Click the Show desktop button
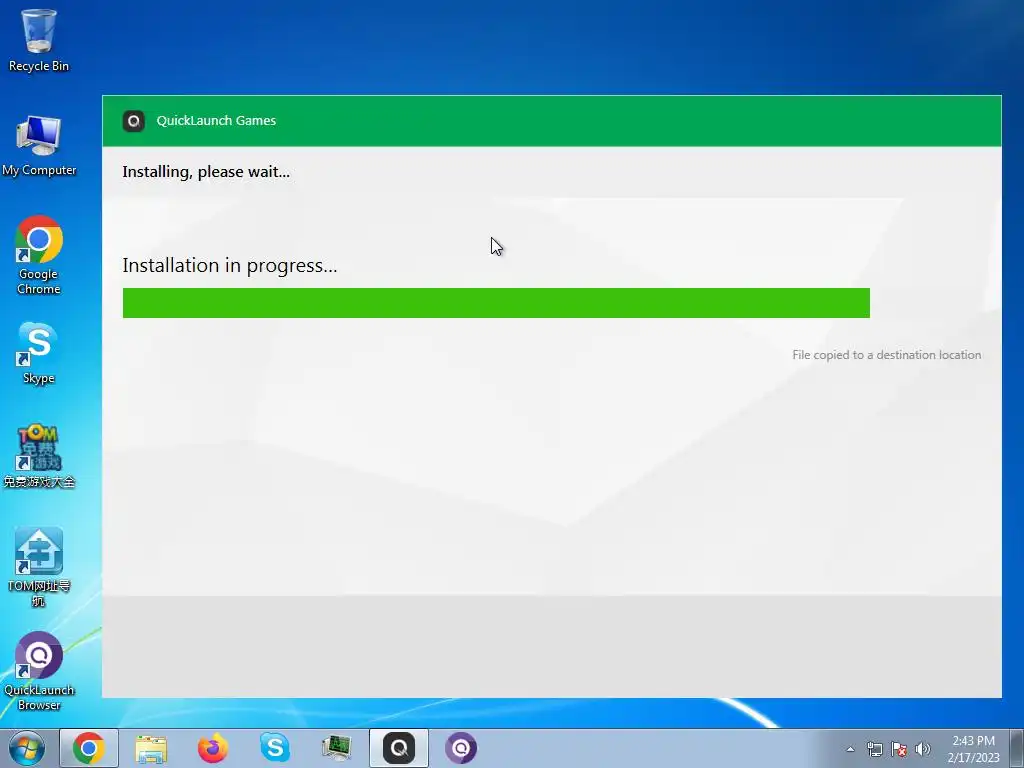Viewport: 1024px width, 768px height. 1017,748
